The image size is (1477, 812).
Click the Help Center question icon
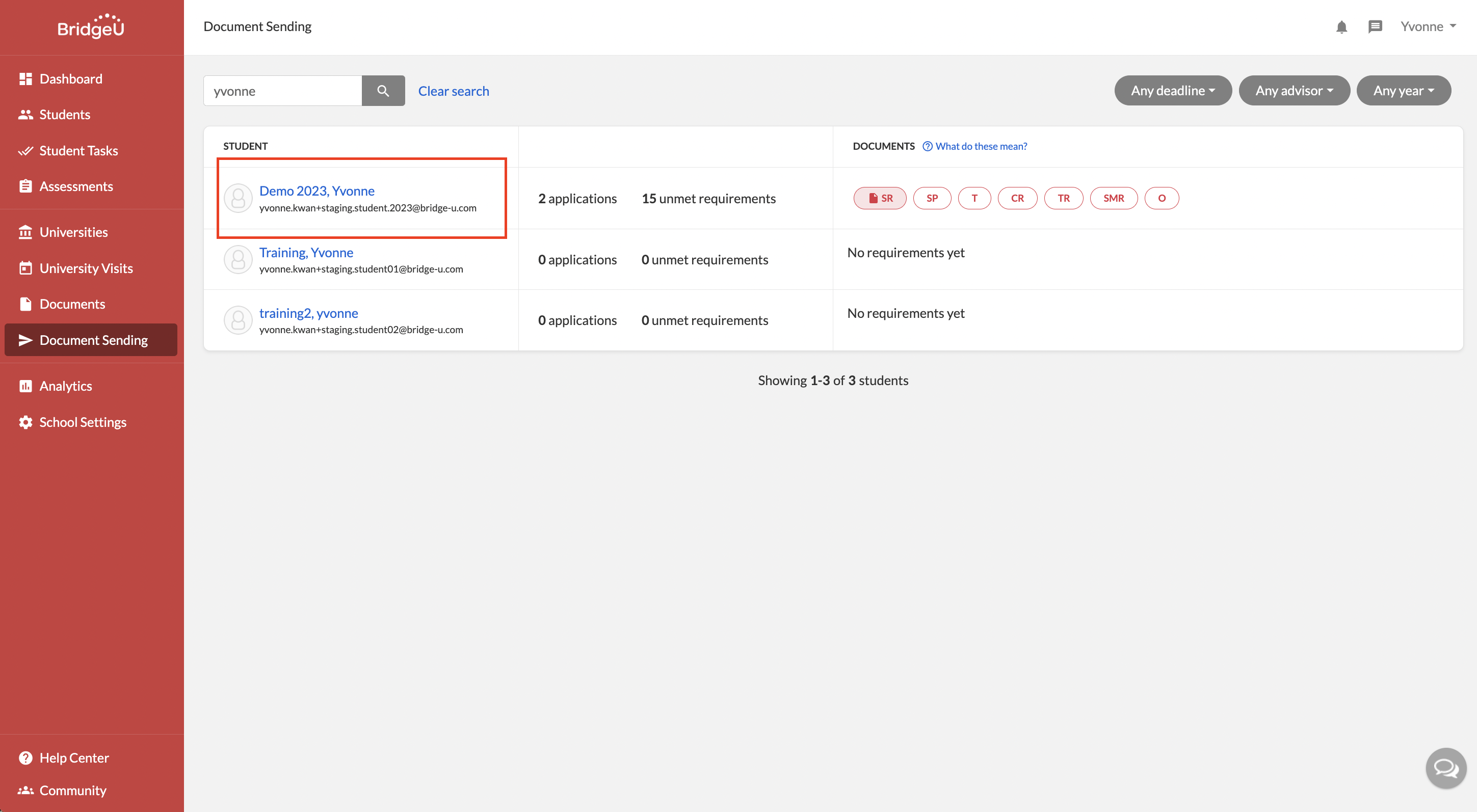pos(25,757)
